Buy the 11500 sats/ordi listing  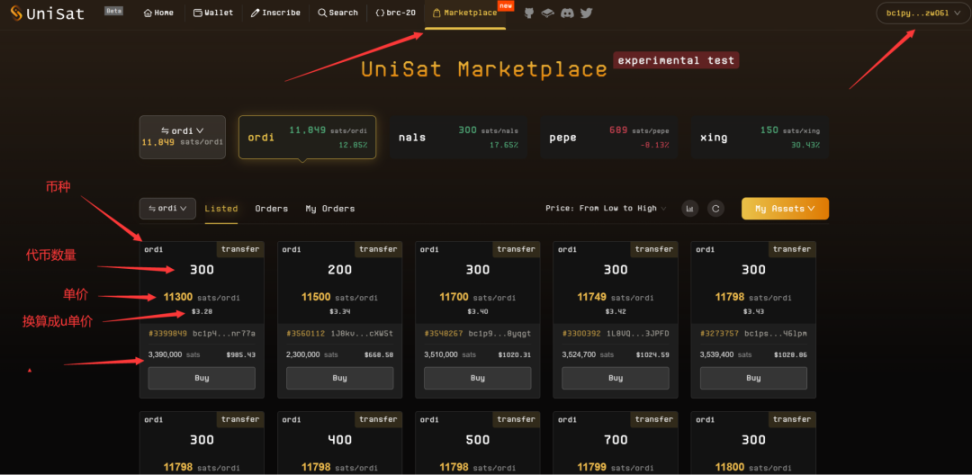pos(340,378)
